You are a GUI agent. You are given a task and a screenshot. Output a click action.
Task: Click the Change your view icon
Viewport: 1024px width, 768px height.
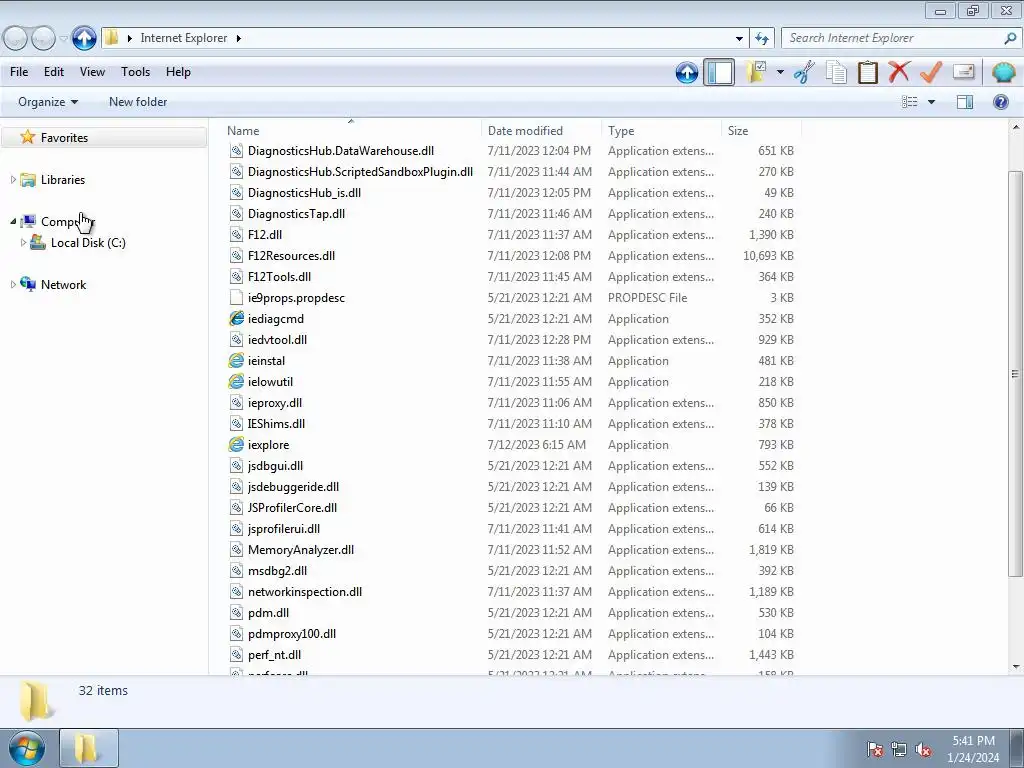pyautogui.click(x=910, y=102)
